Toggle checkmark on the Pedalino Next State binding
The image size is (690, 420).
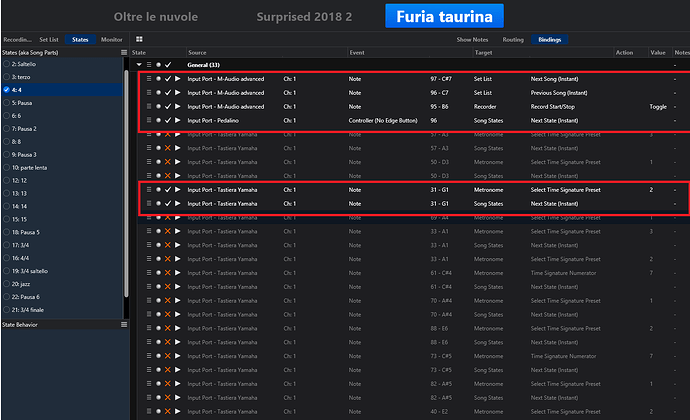168,120
